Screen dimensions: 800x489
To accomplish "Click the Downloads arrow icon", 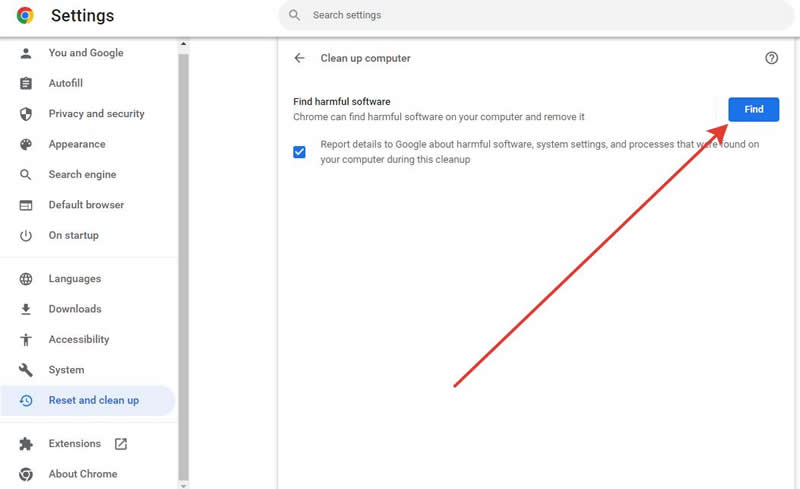I will pyautogui.click(x=26, y=309).
